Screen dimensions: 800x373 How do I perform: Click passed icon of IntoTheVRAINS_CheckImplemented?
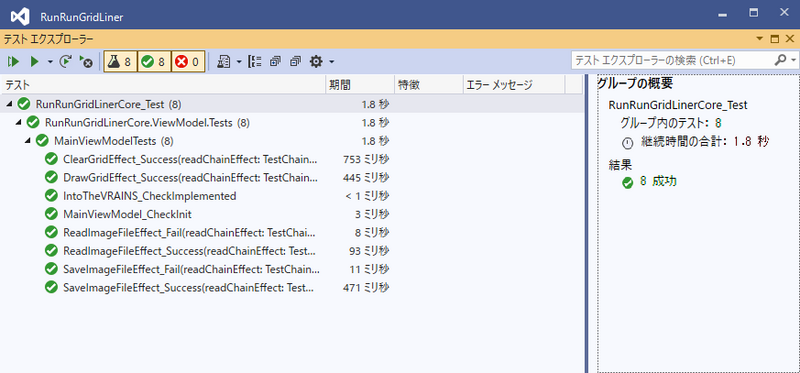[51, 195]
